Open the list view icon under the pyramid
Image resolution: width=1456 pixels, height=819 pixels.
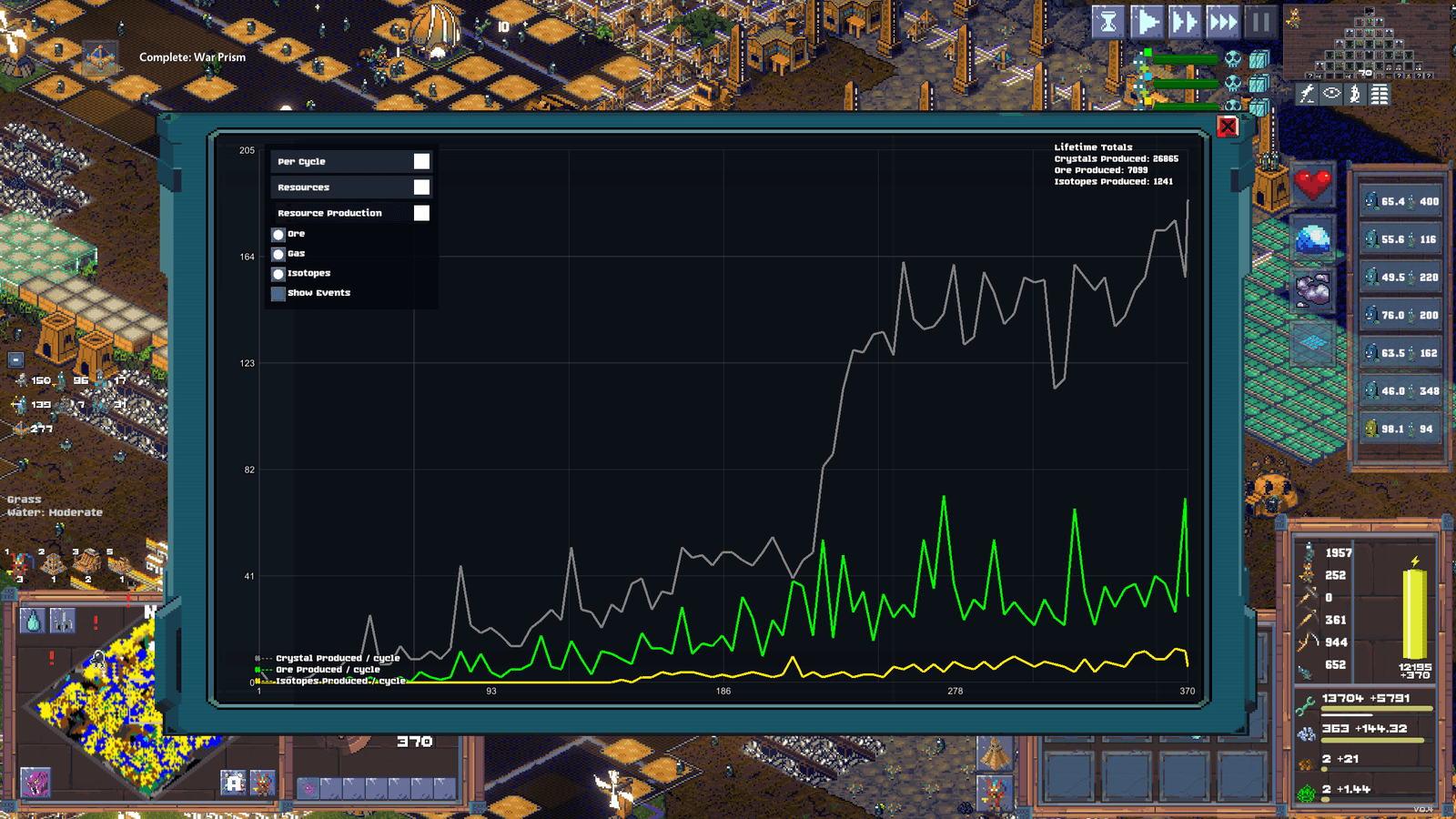[1380, 94]
